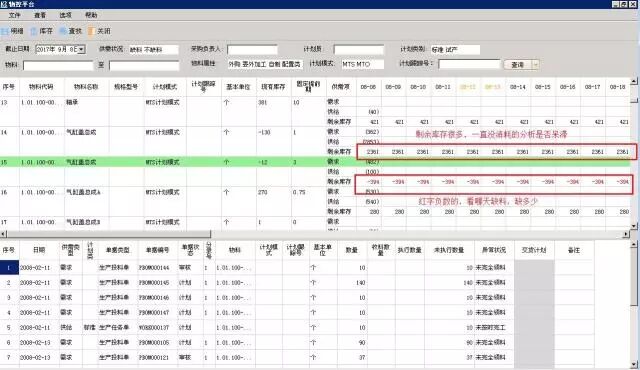Click the 至 (to) material code input field
The height and width of the screenshot is (370, 640).
tap(144, 65)
